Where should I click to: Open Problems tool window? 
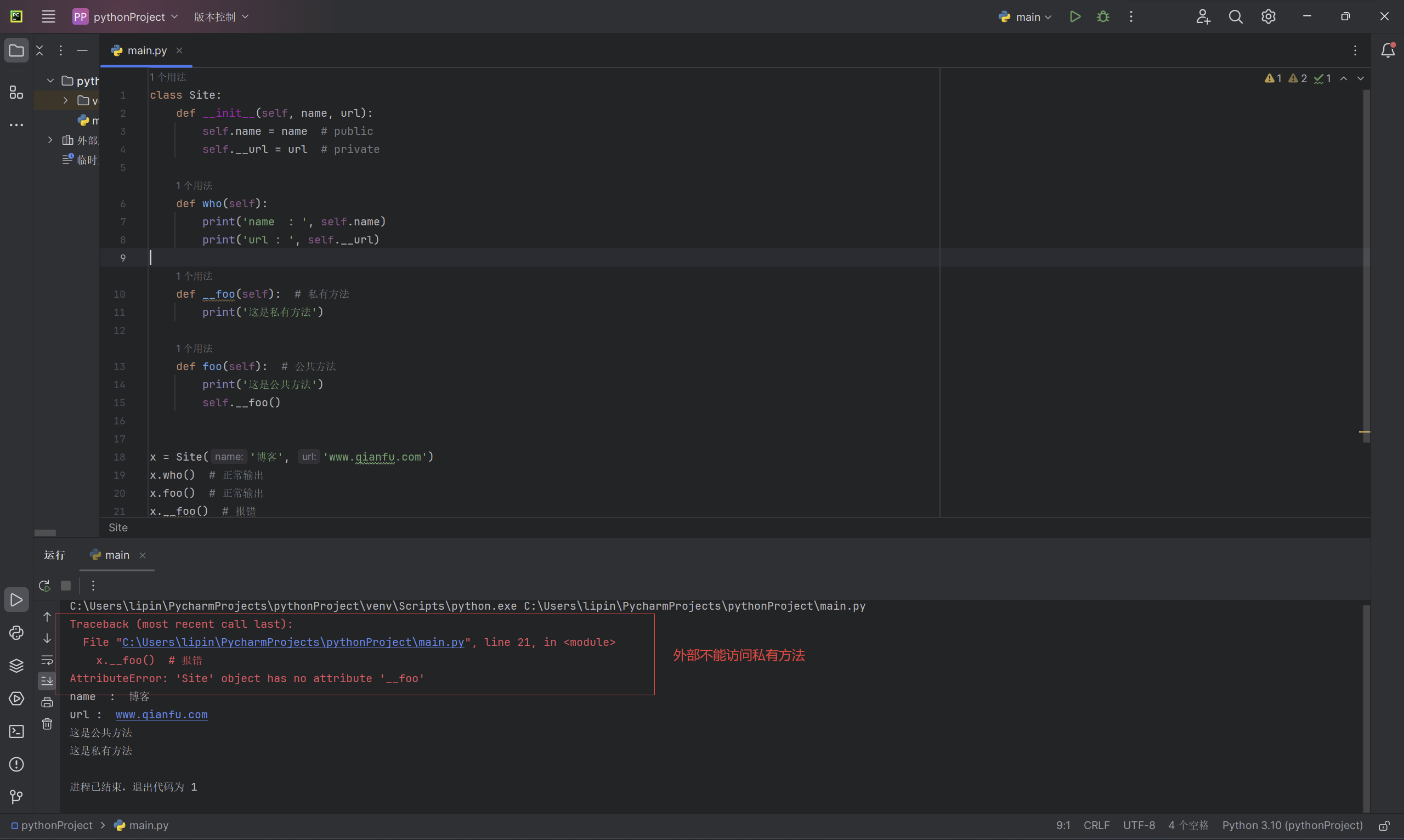pos(16,764)
